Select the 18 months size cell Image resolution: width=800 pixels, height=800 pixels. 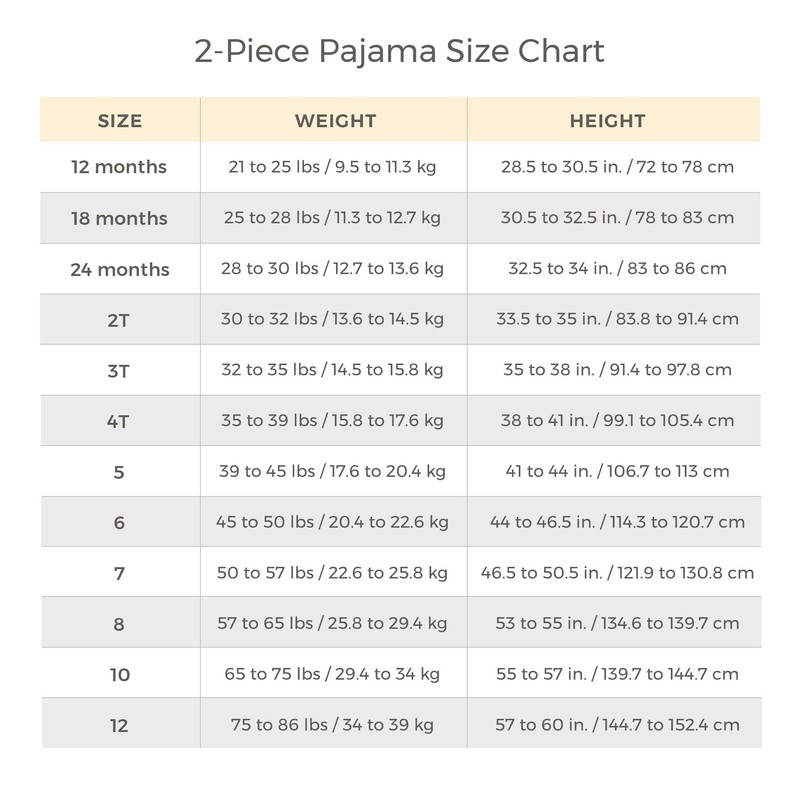120,218
